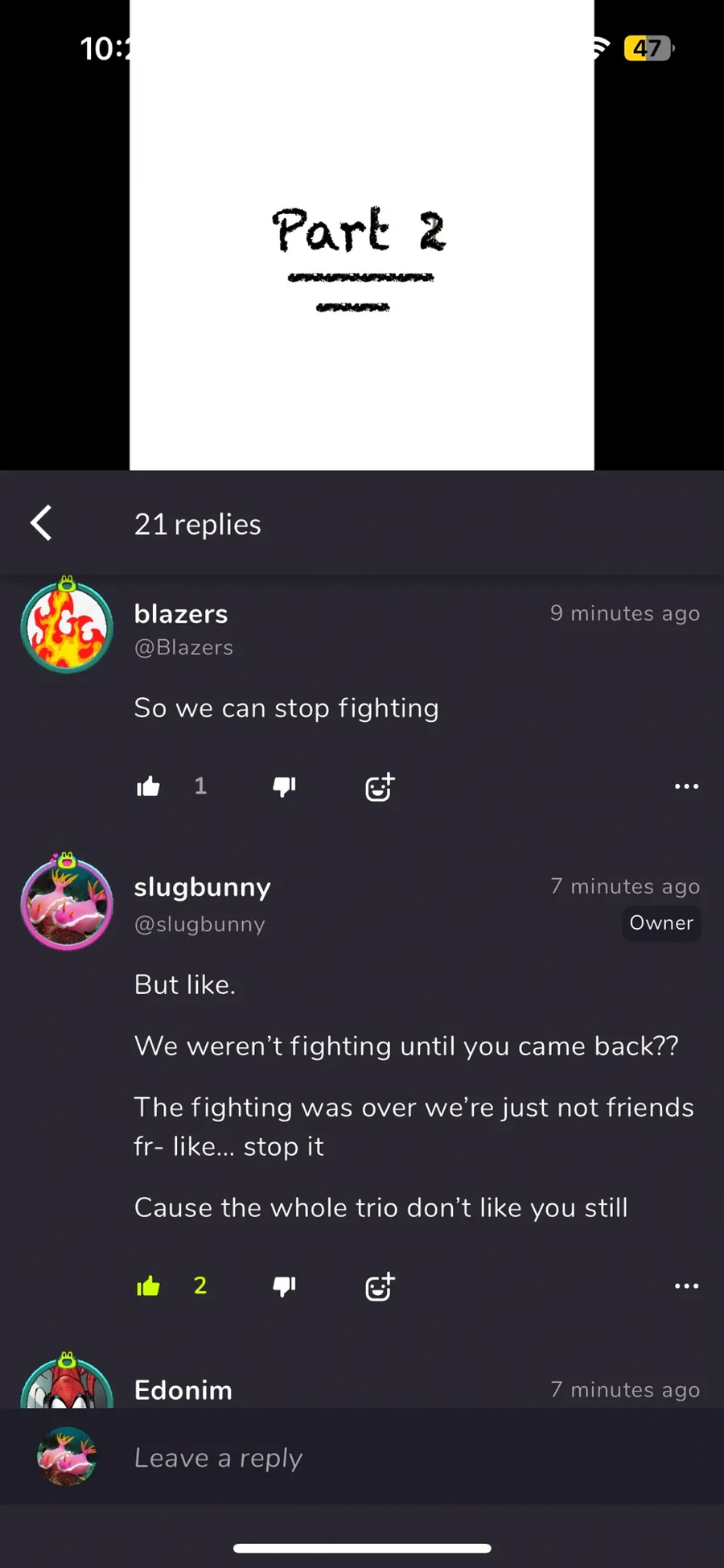724x1568 pixels.
Task: Remove like on slugbunny's comment
Action: (x=149, y=1286)
